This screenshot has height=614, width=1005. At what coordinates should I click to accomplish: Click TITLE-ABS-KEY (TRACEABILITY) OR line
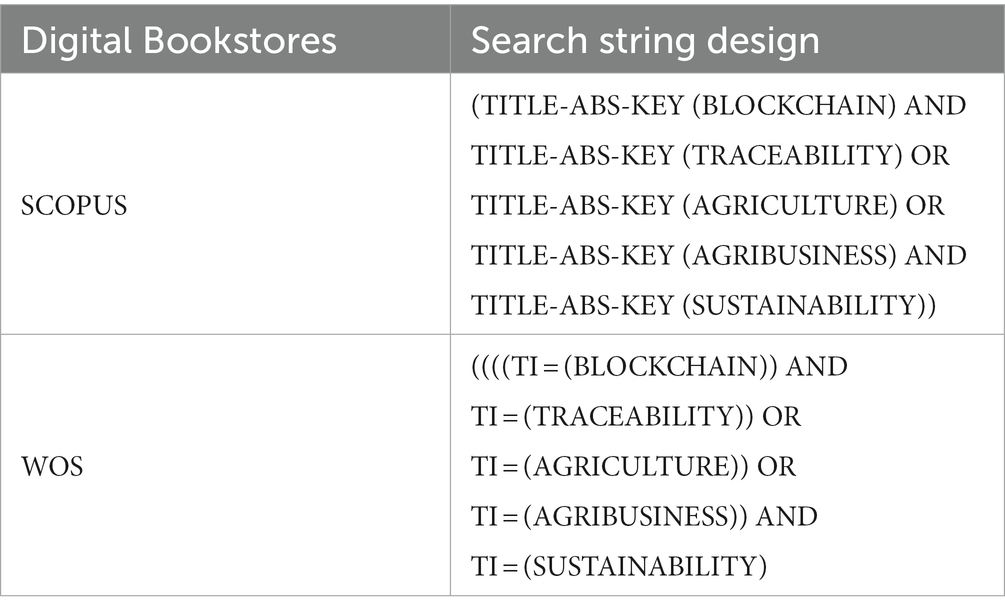click(x=710, y=156)
